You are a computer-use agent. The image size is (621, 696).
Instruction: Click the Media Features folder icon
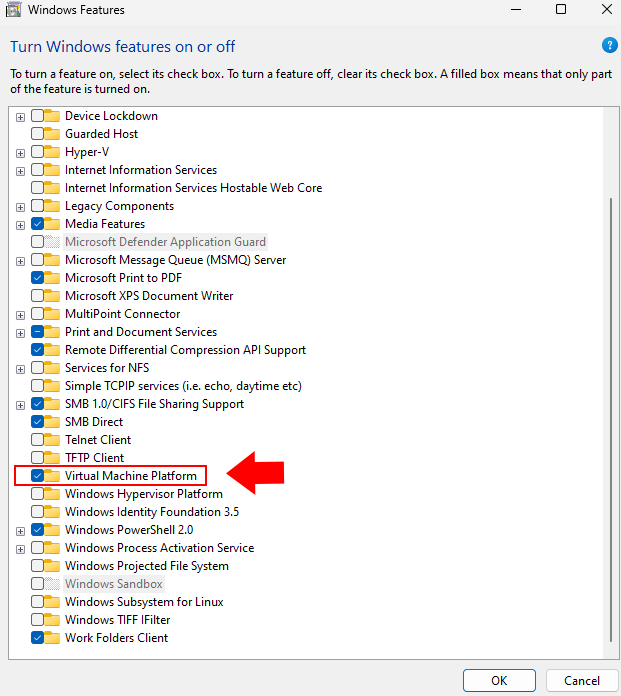pos(52,224)
